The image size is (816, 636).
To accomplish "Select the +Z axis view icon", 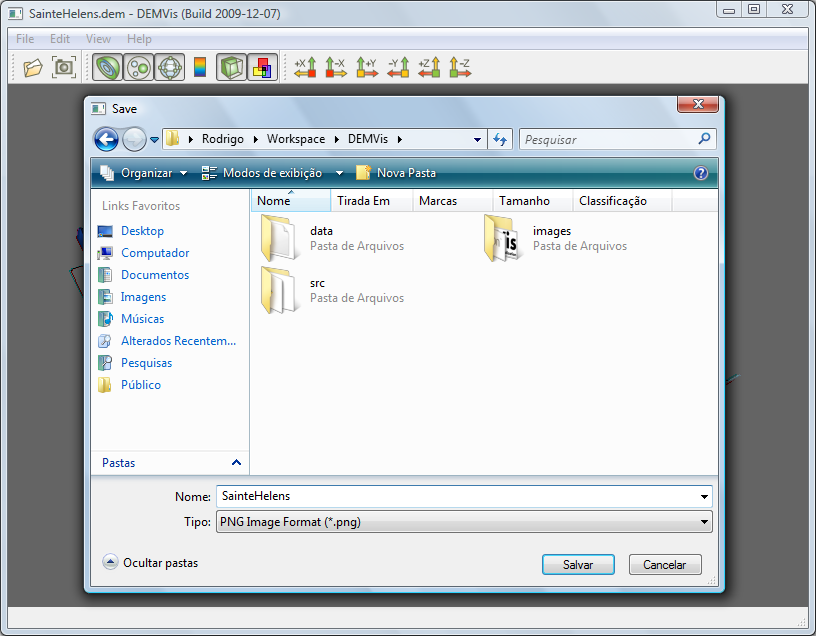I will [429, 68].
